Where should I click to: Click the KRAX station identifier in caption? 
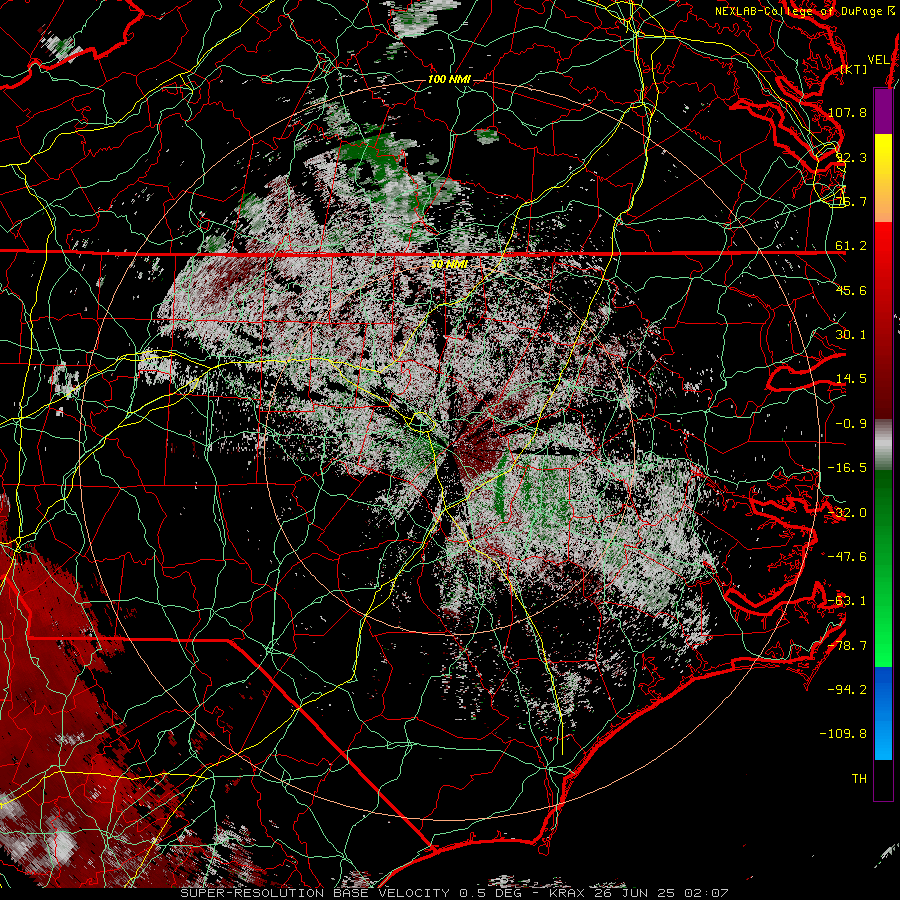pos(567,893)
